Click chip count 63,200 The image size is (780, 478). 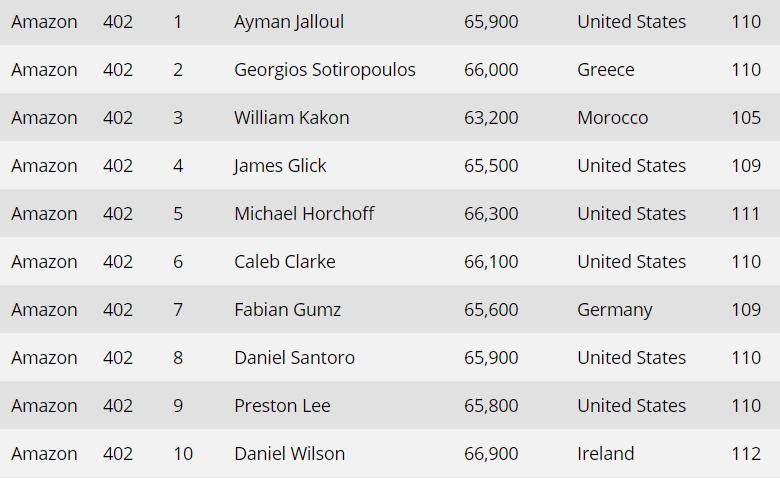click(x=491, y=118)
